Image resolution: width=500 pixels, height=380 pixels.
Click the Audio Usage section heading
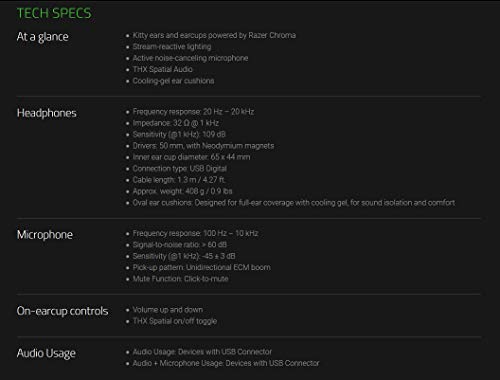tap(46, 353)
